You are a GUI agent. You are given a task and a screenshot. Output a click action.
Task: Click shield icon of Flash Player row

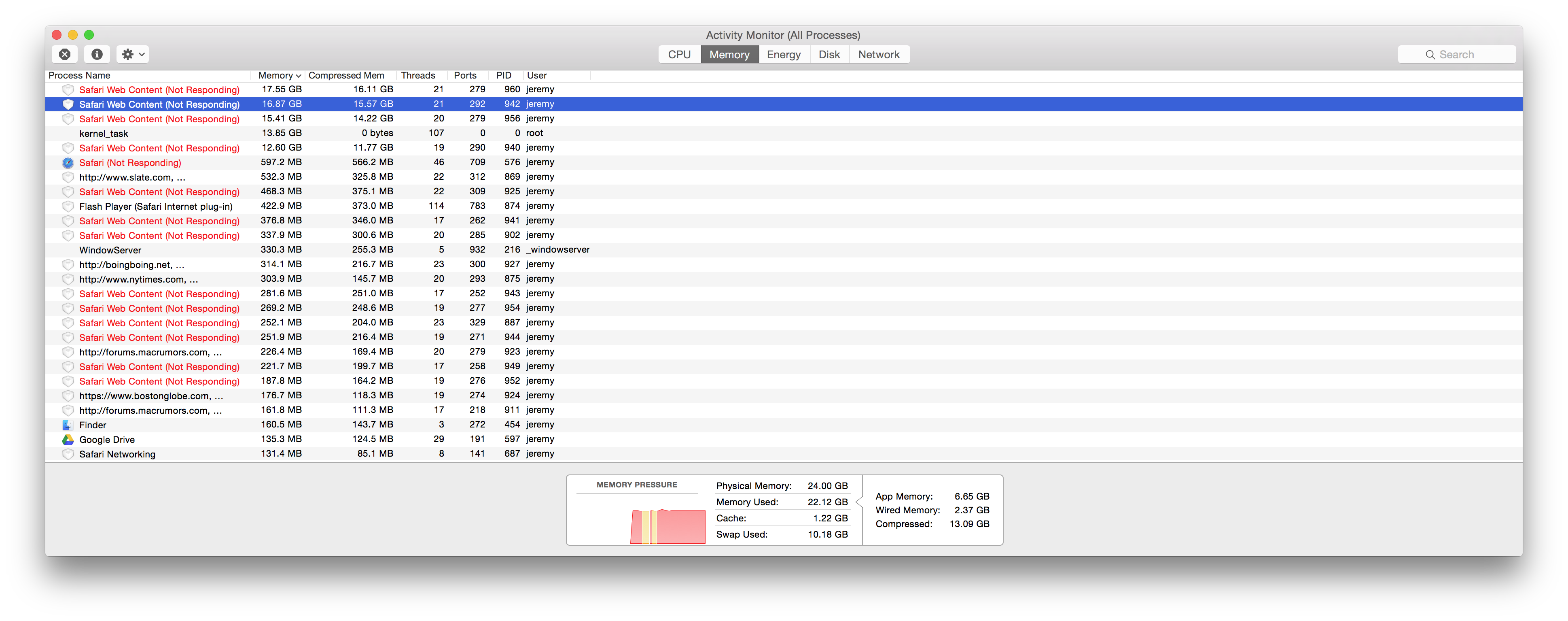pyautogui.click(x=68, y=206)
